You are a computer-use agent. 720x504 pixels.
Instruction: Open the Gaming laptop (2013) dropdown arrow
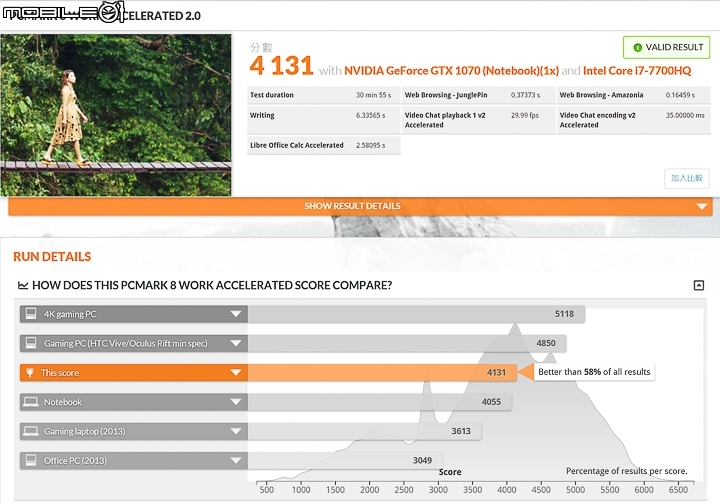click(236, 431)
